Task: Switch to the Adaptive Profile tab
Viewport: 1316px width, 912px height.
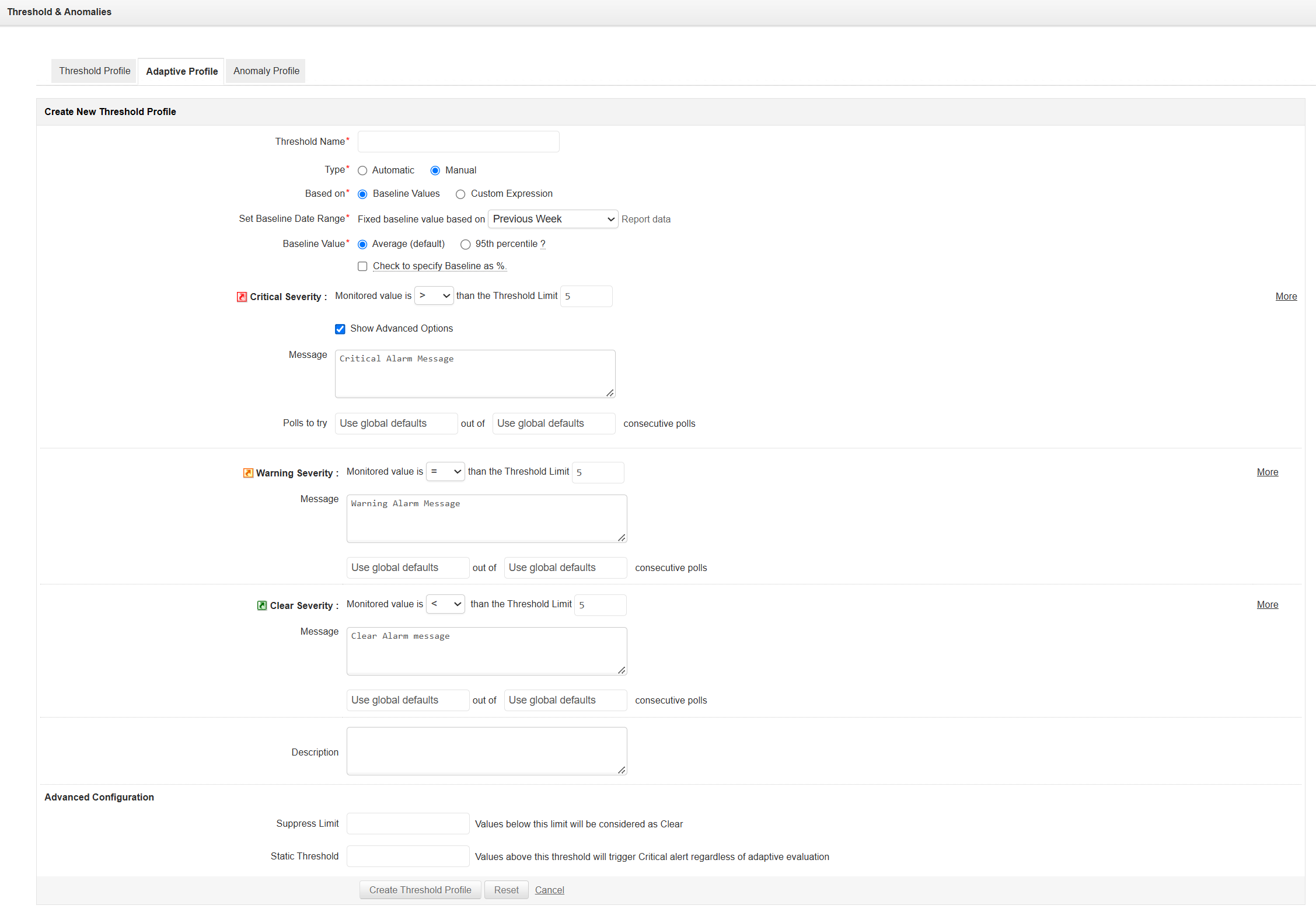Action: tap(181, 71)
